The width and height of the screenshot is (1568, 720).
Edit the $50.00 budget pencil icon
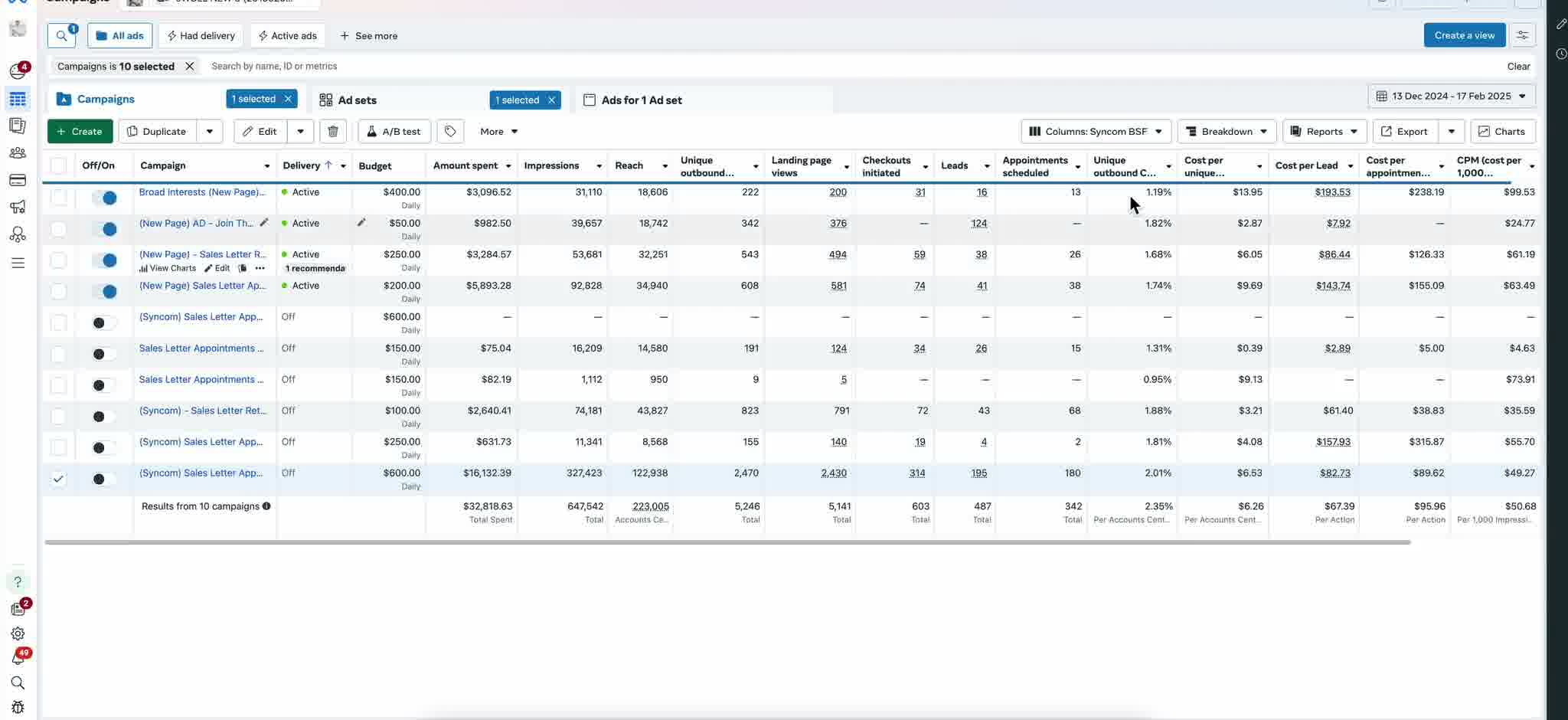[361, 222]
